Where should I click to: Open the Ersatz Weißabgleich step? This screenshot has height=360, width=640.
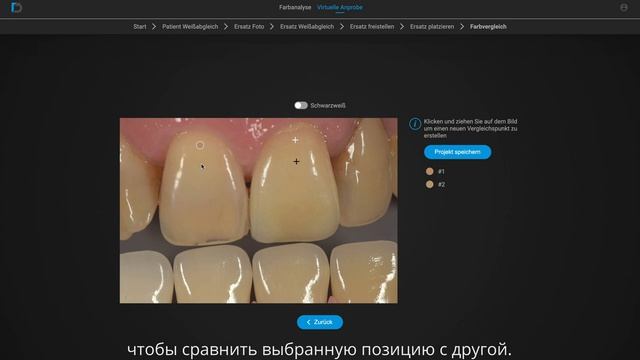[307, 27]
